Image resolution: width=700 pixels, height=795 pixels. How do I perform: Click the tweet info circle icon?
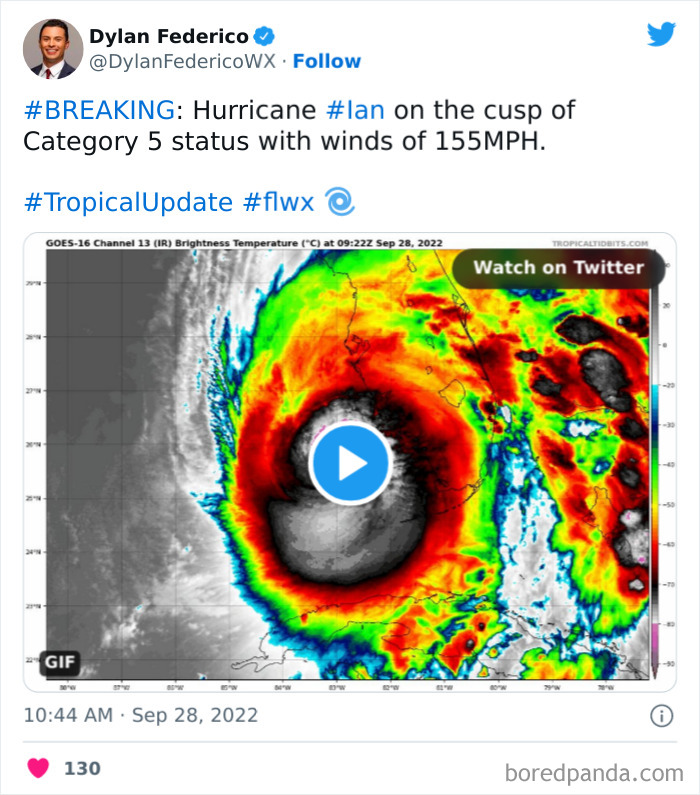point(661,716)
